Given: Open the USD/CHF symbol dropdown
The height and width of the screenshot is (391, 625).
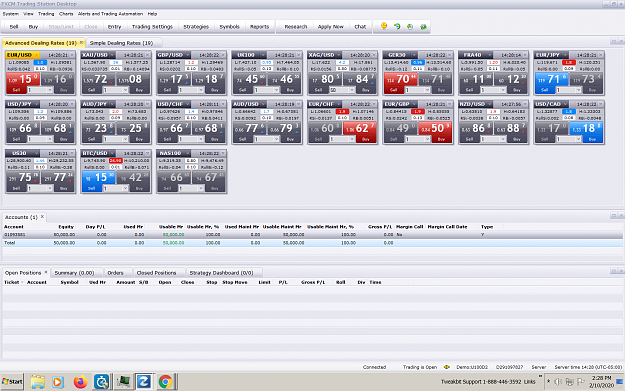Looking at the screenshot, I should coord(187,104).
